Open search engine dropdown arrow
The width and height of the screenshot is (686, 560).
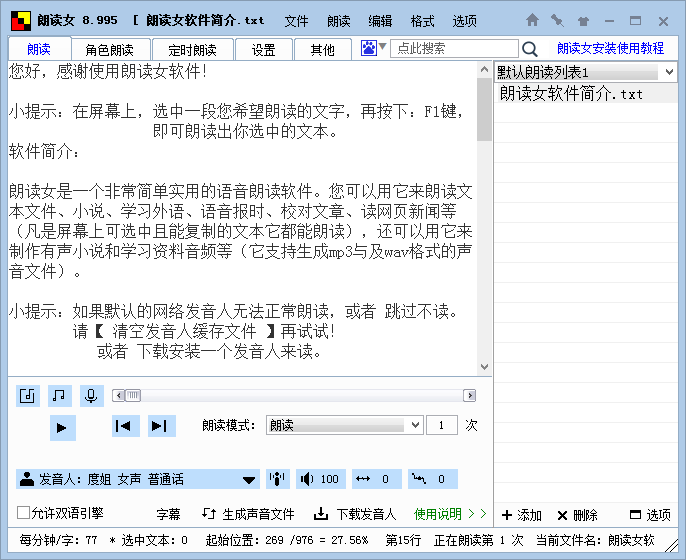tap(382, 46)
